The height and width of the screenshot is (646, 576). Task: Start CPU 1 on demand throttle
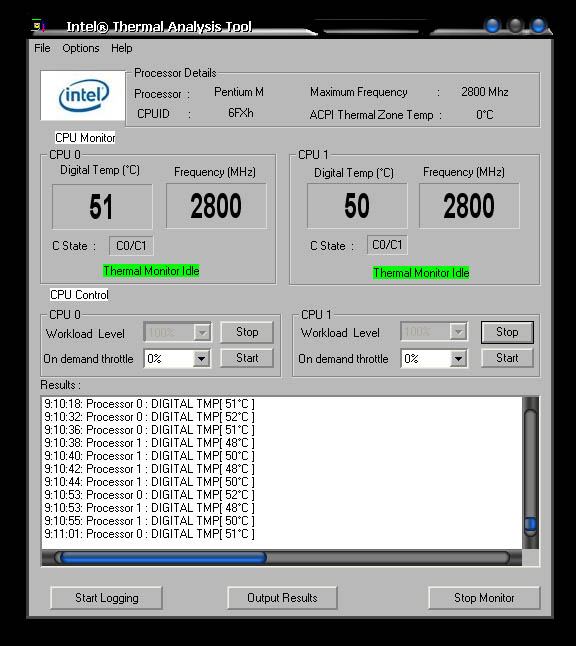tap(507, 358)
